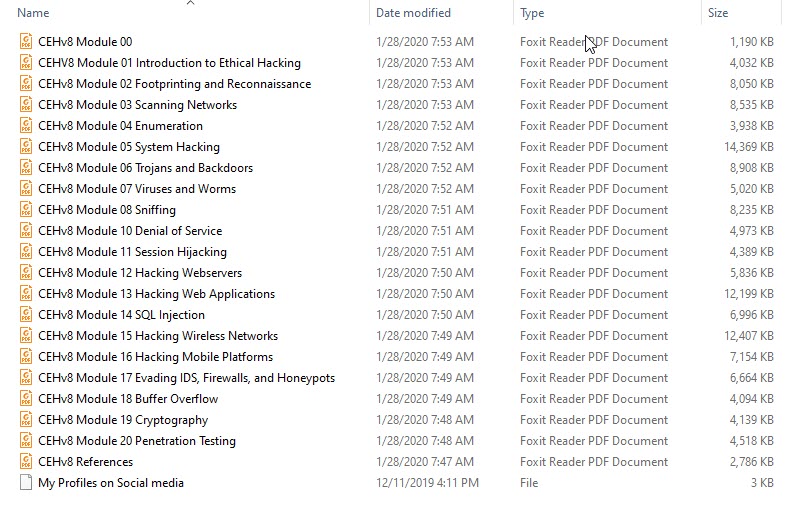Click PDF icon for Module 11 Session Hijacking
806x505 pixels.
(x=26, y=251)
